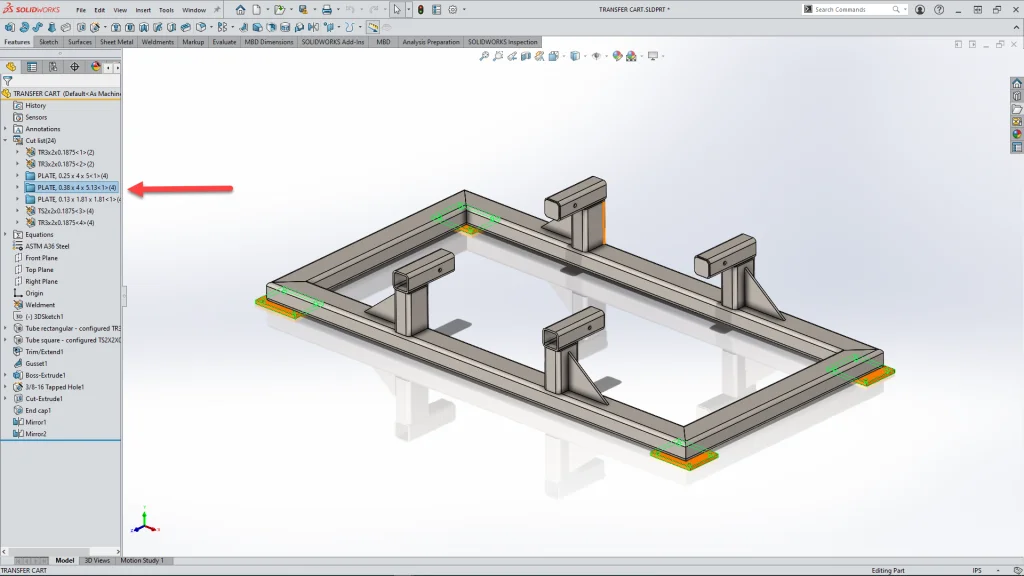Expand the Boss-Extrude1 feature
The height and width of the screenshot is (576, 1024).
(5, 375)
